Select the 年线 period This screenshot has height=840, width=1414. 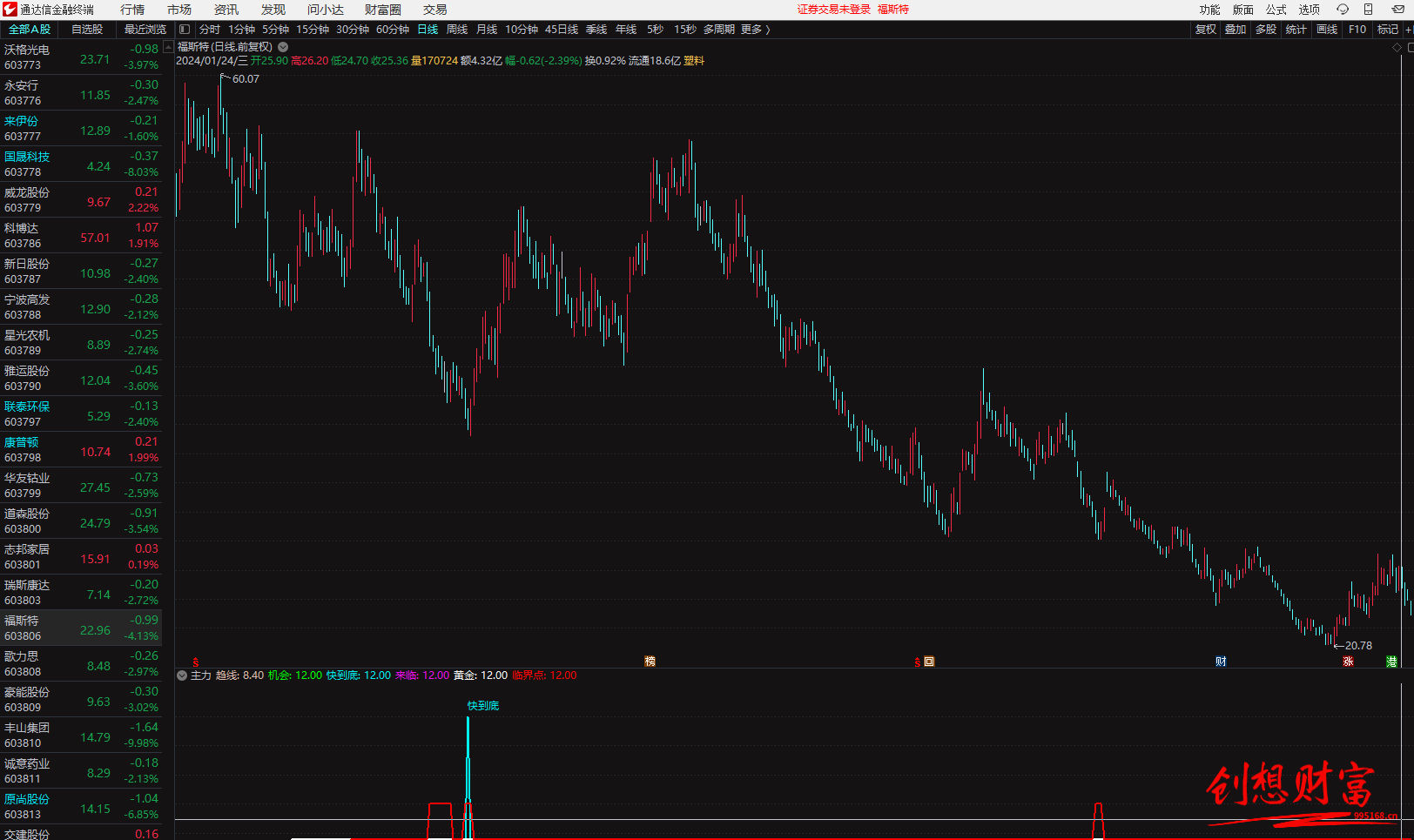[626, 30]
